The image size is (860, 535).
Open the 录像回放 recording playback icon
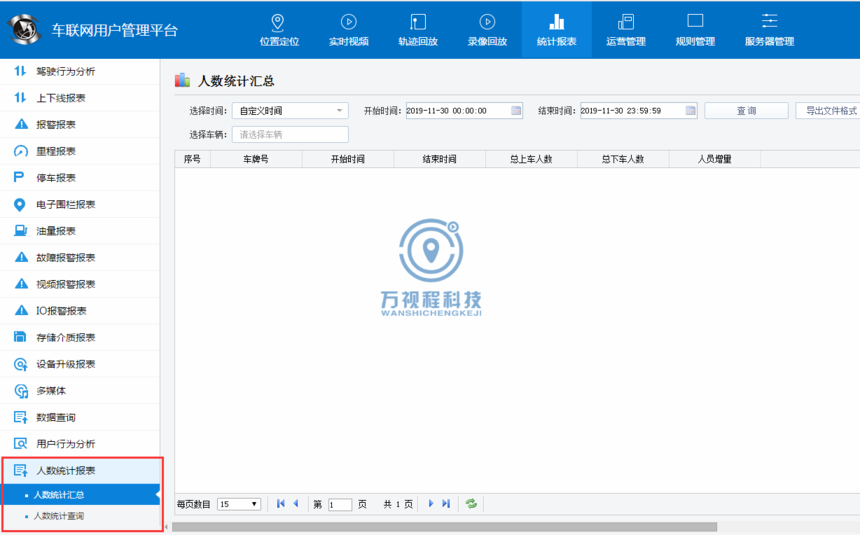(x=487, y=22)
